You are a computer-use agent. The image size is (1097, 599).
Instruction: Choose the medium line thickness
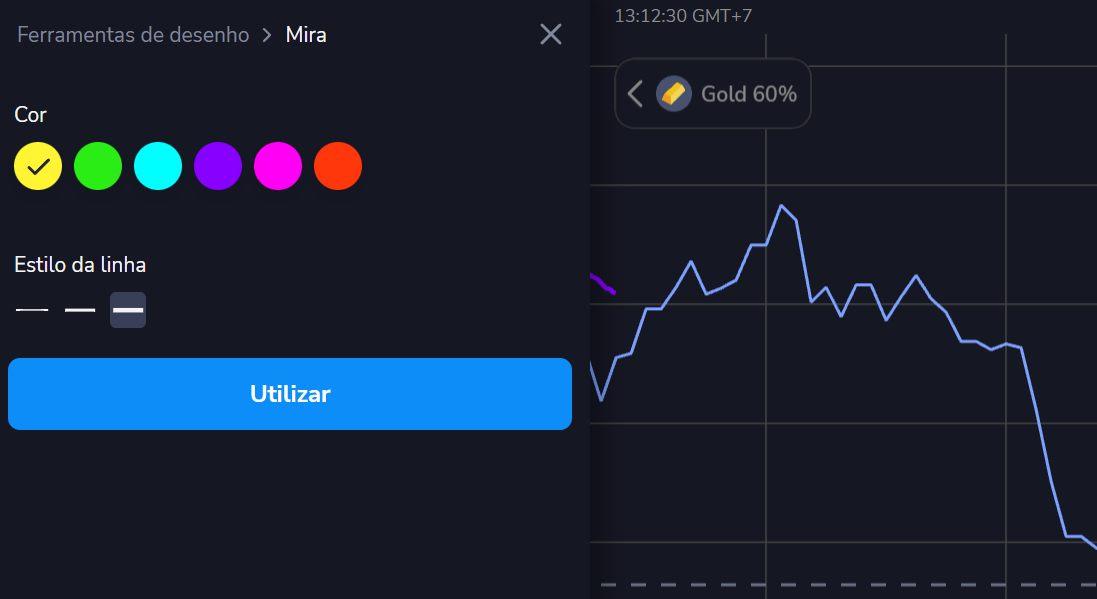(x=80, y=310)
